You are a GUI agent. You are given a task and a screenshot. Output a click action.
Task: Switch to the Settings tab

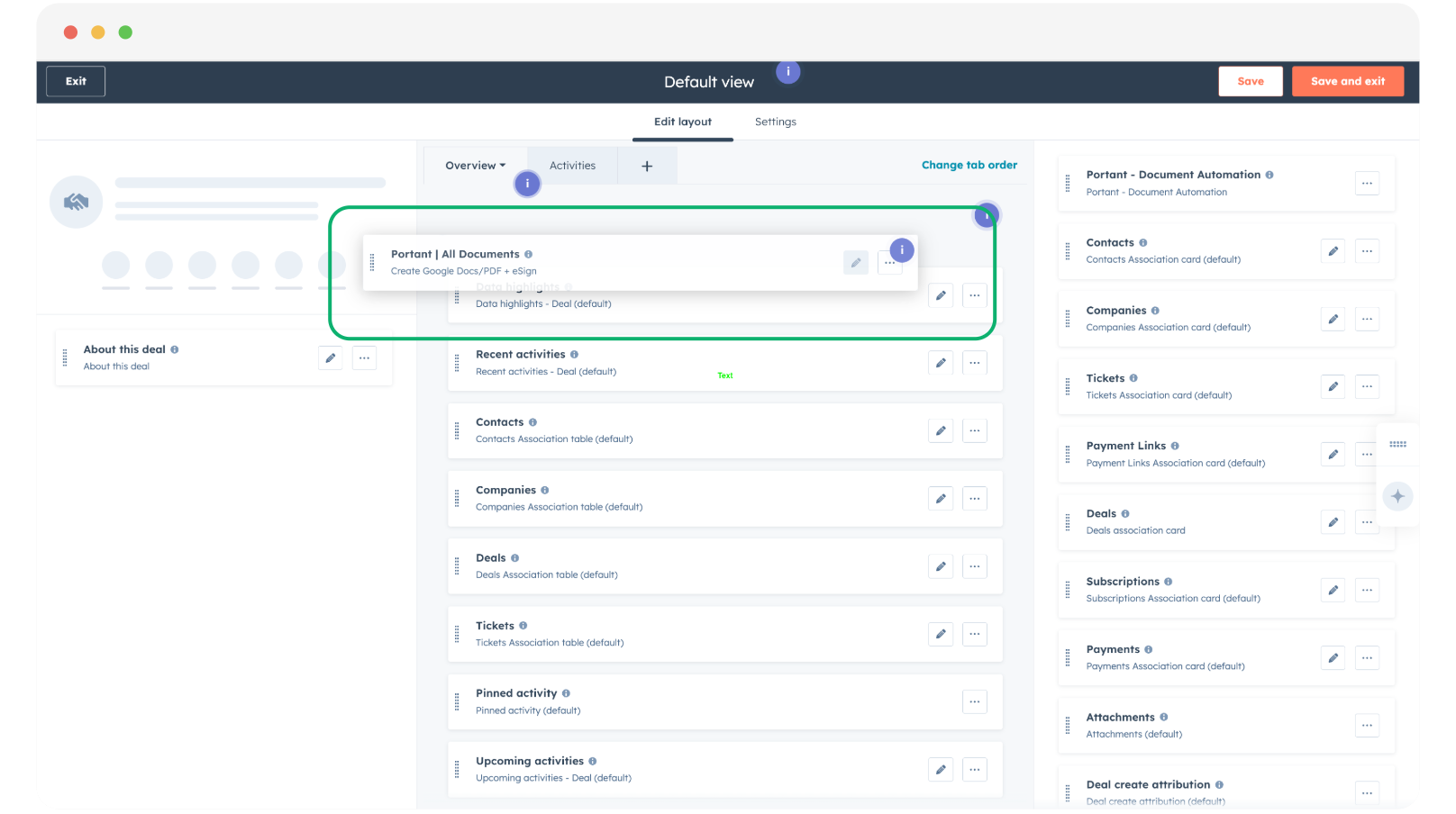[x=775, y=122]
